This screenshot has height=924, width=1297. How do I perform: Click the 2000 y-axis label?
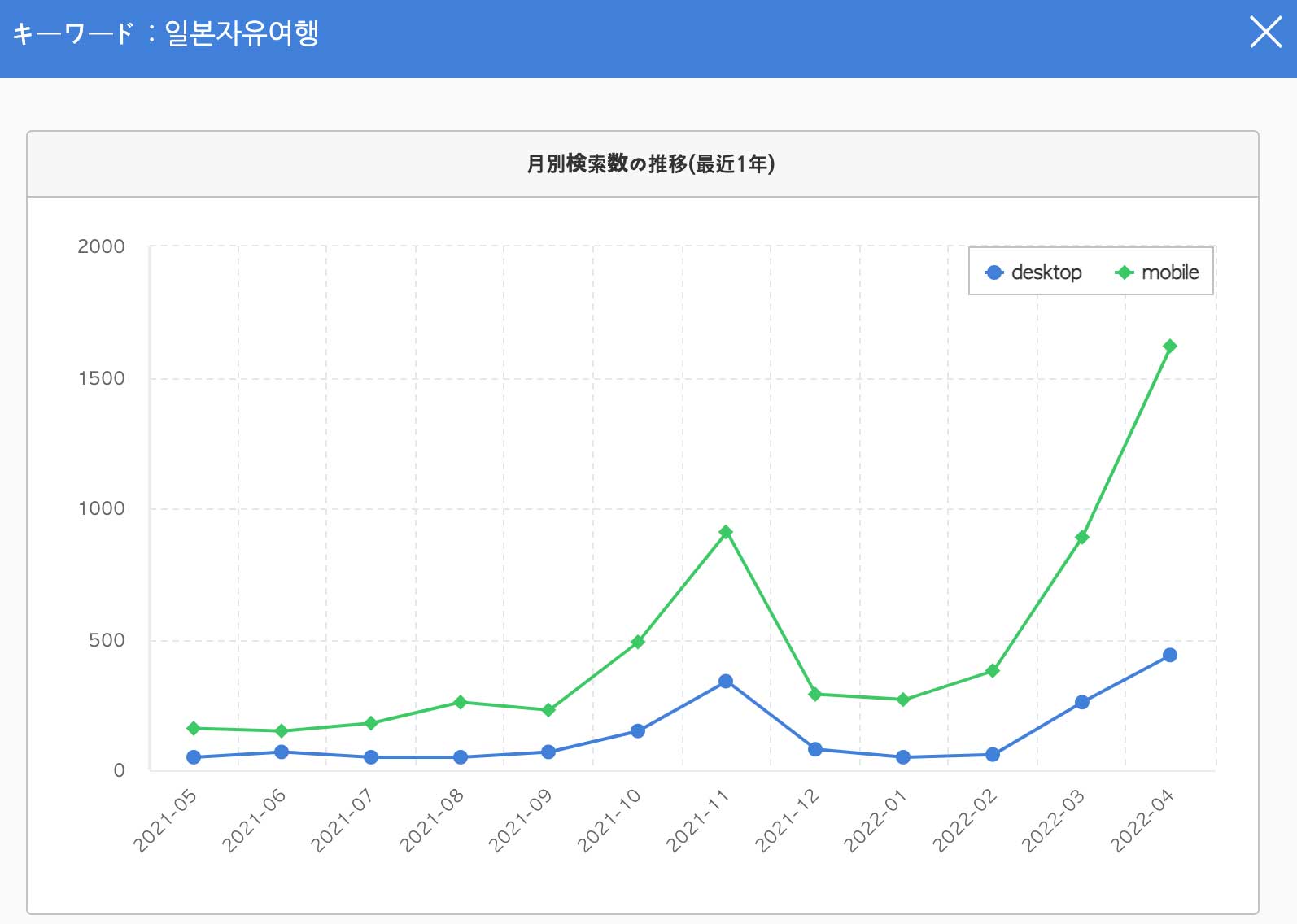(101, 247)
